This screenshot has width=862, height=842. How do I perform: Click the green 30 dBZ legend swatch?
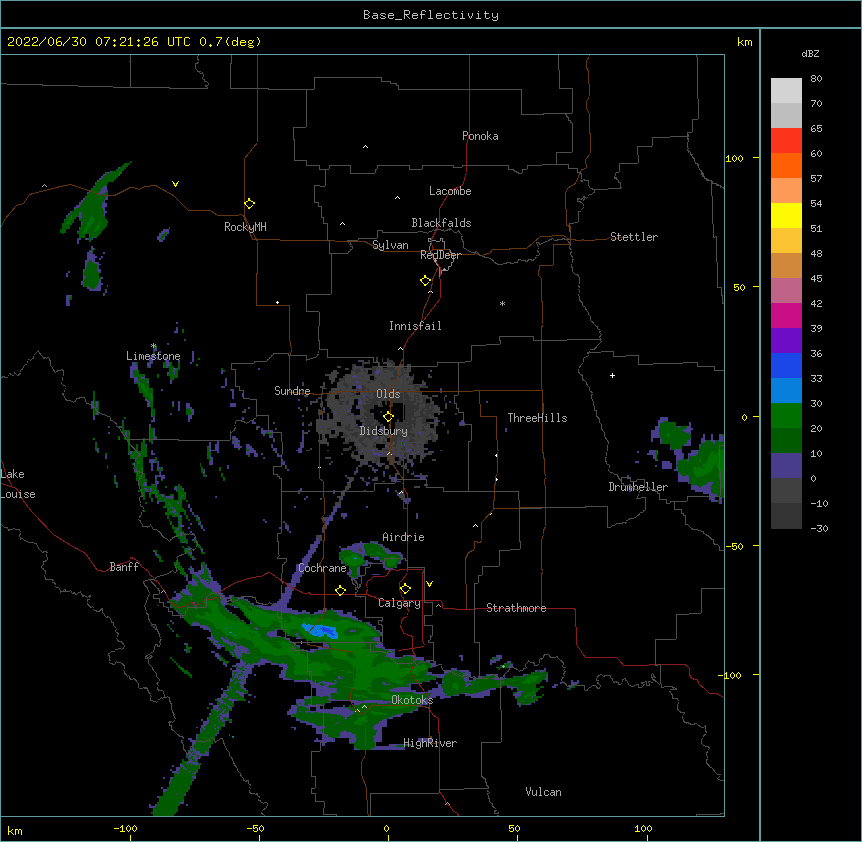click(786, 416)
